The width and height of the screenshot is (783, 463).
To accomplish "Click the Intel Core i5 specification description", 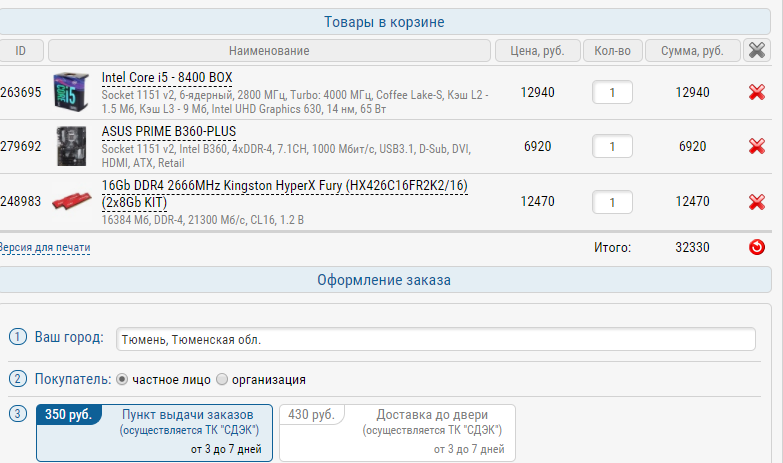I will (295, 102).
